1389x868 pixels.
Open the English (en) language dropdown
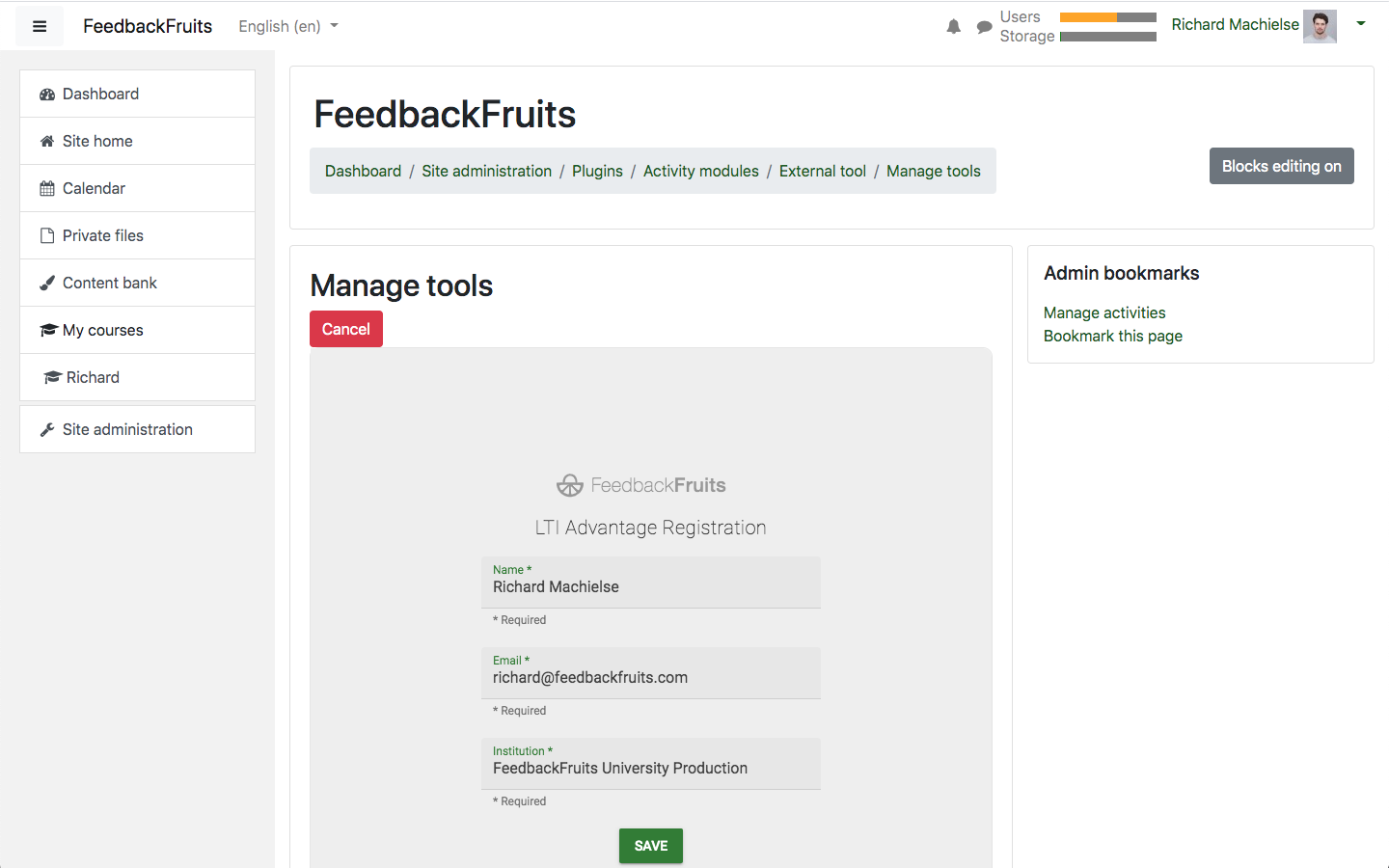287,26
